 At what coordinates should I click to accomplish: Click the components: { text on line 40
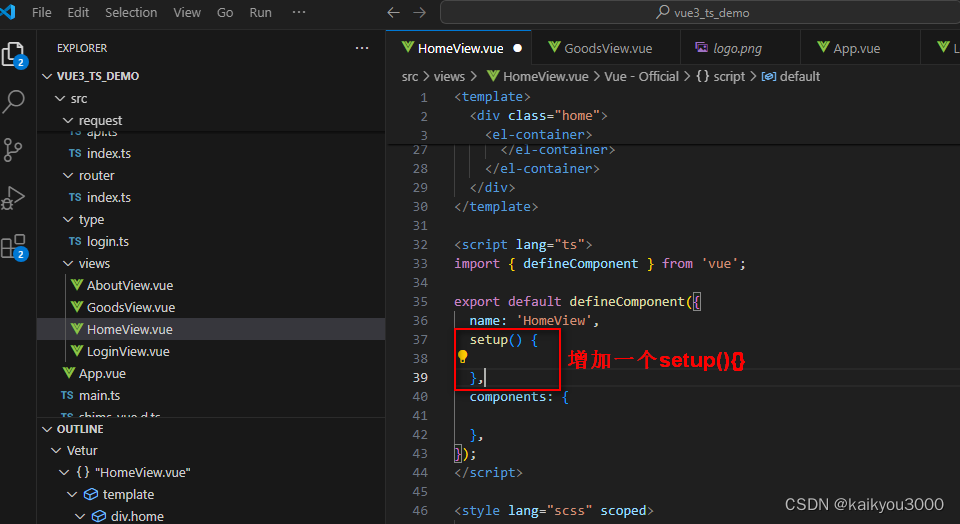tap(519, 397)
